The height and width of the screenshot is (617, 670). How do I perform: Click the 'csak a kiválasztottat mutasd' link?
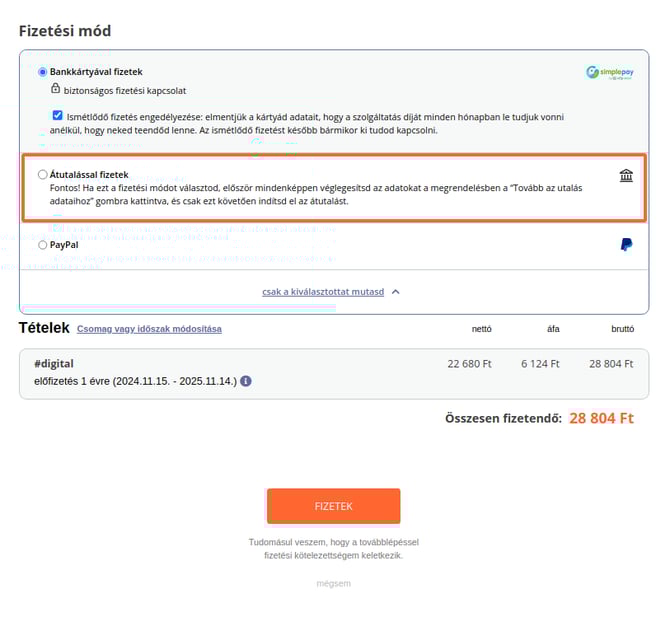323,292
